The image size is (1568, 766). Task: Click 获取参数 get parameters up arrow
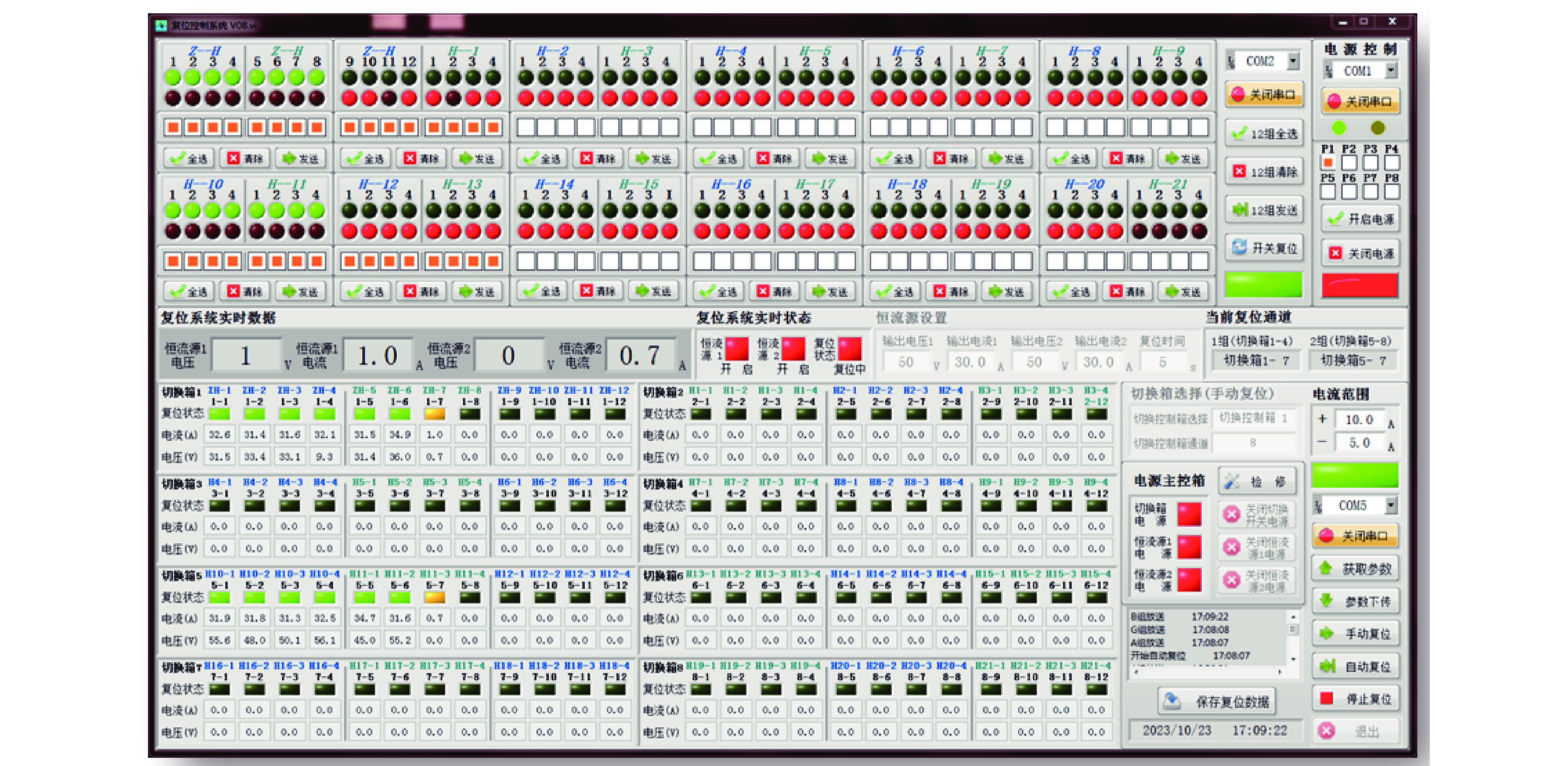coord(1356,569)
